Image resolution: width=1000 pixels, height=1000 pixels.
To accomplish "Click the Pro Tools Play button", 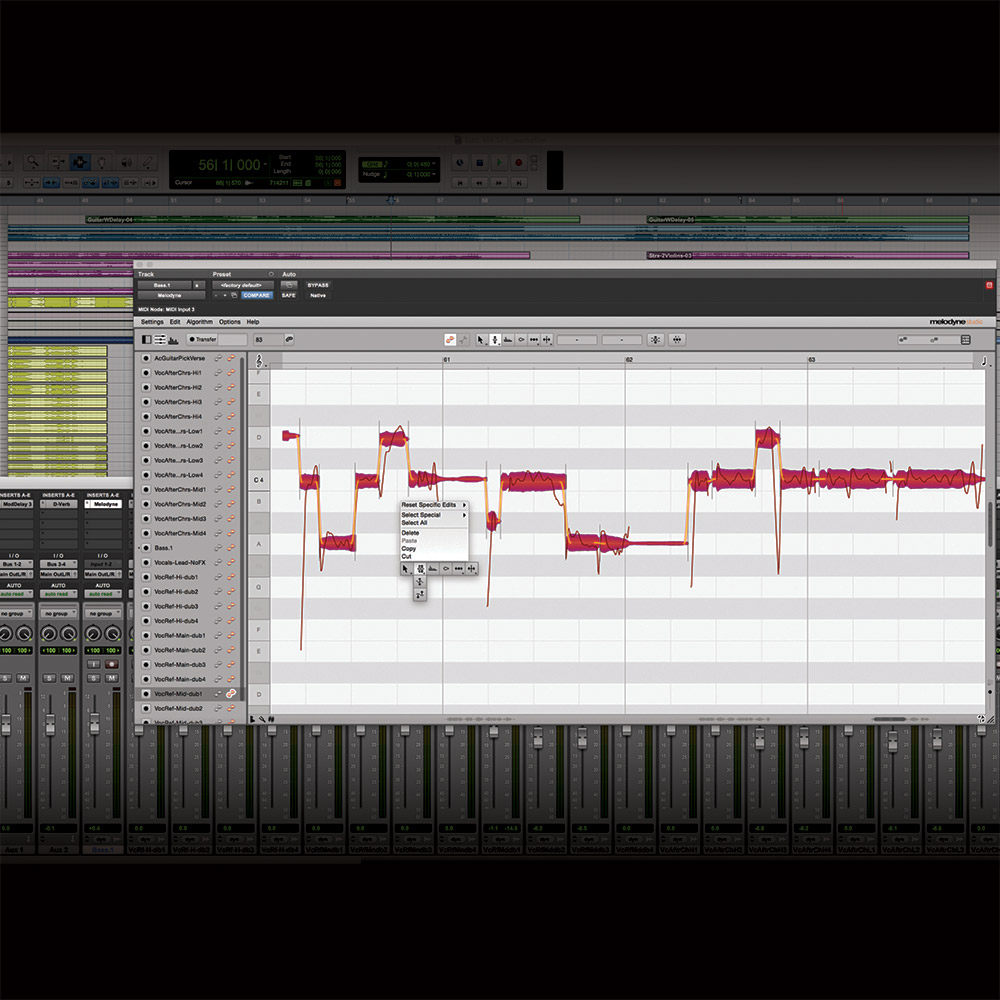I will (499, 163).
